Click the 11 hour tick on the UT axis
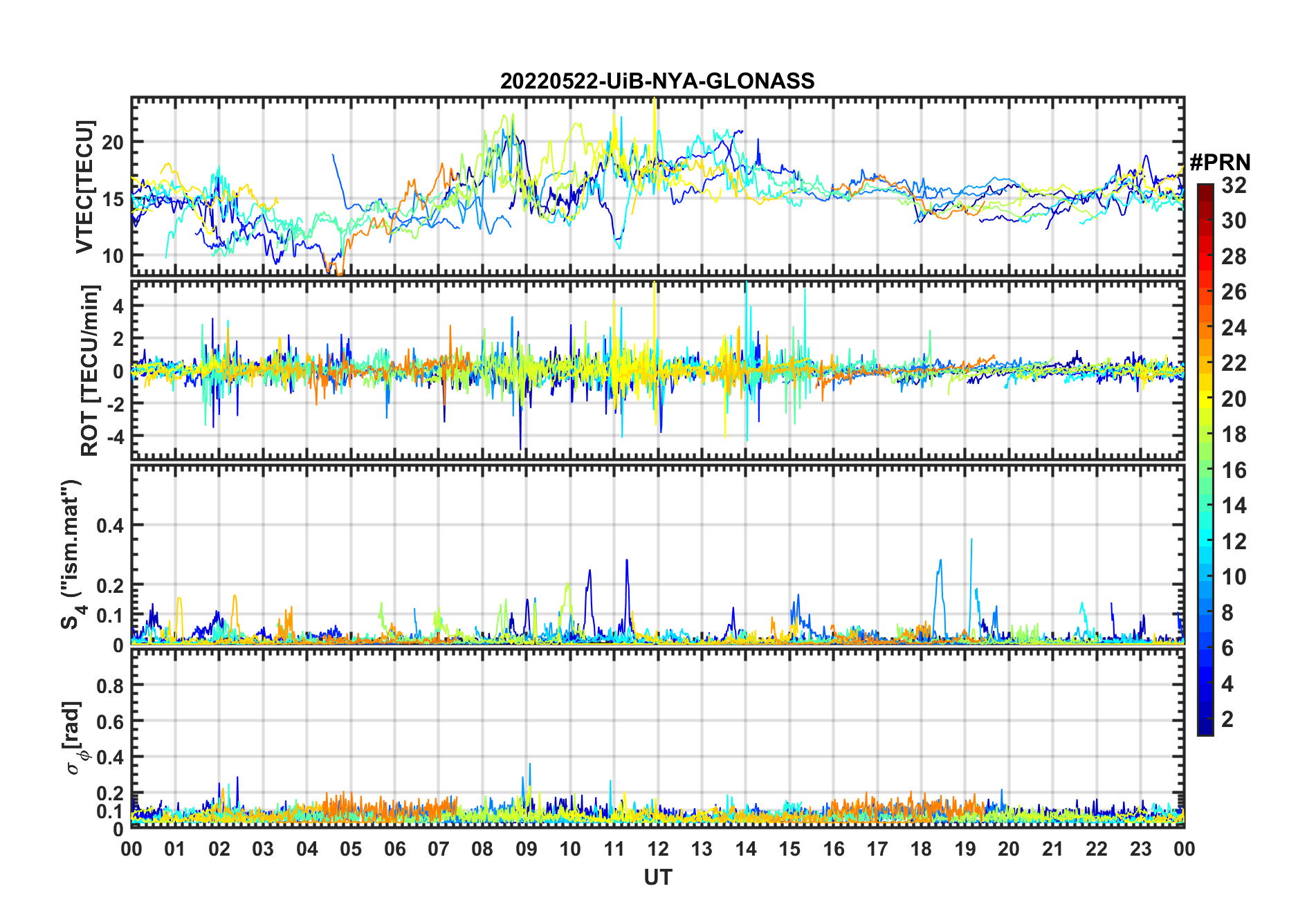The image size is (1316, 920). (614, 849)
